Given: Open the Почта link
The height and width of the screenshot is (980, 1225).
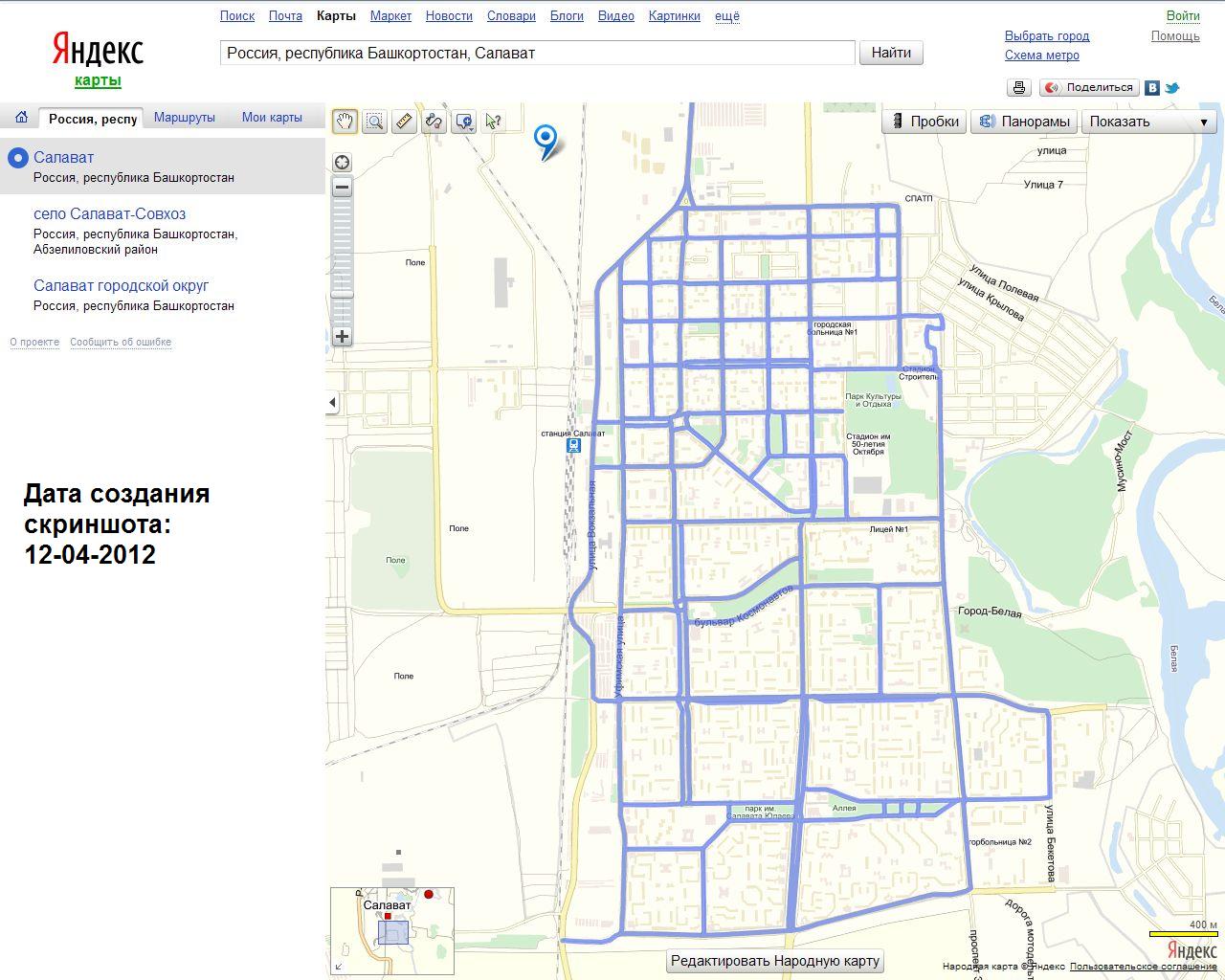Looking at the screenshot, I should [285, 16].
